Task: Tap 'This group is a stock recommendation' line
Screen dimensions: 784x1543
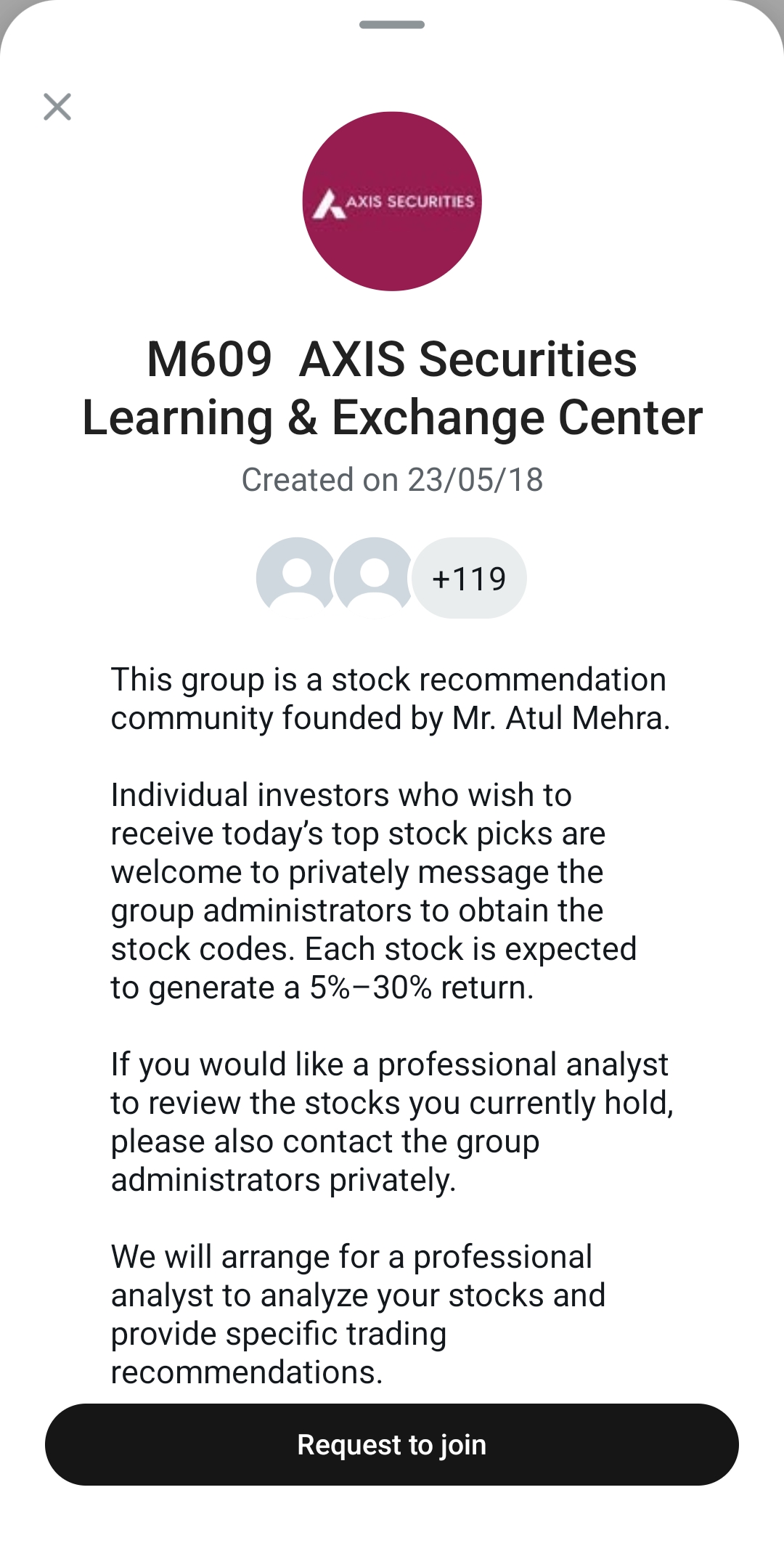Action: click(x=388, y=680)
